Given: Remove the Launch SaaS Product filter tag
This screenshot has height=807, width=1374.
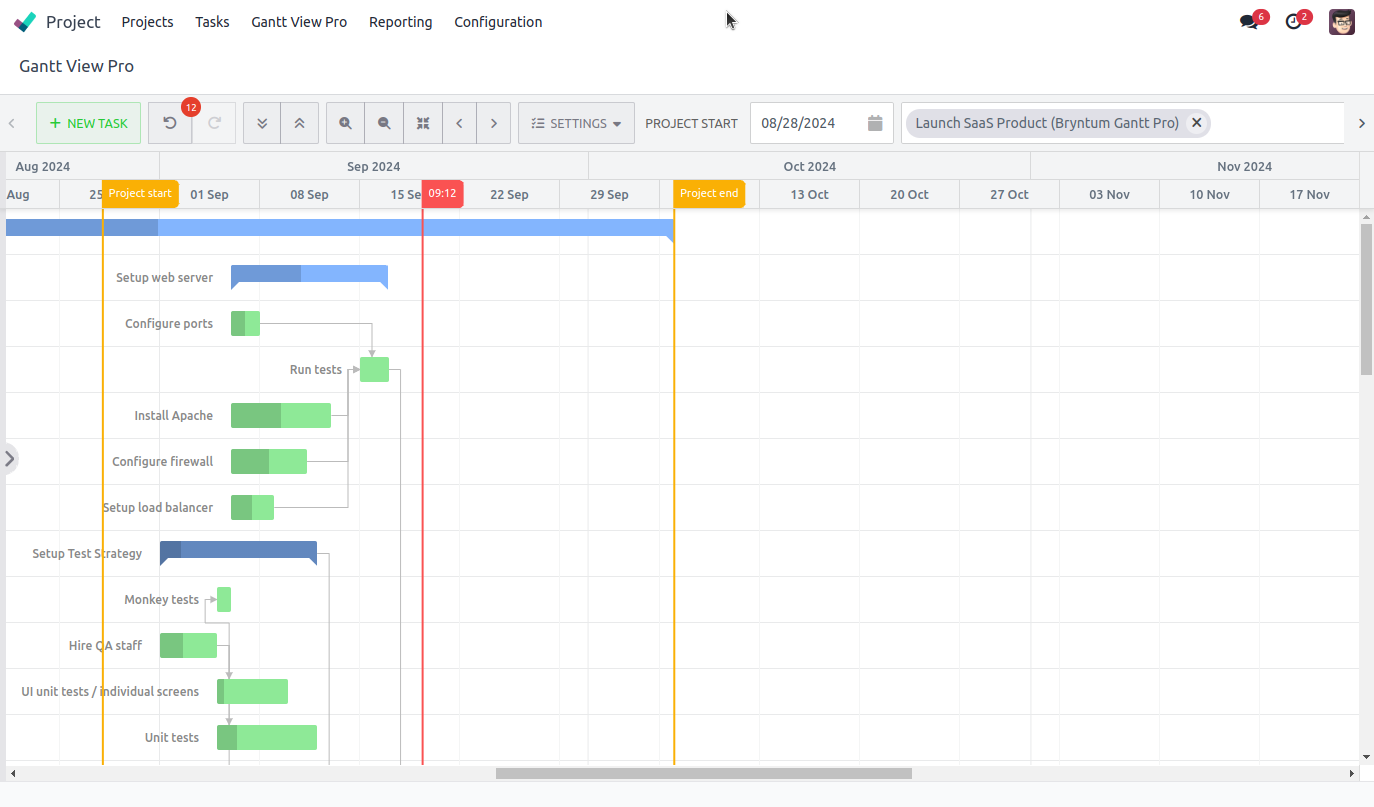Looking at the screenshot, I should pyautogui.click(x=1197, y=122).
